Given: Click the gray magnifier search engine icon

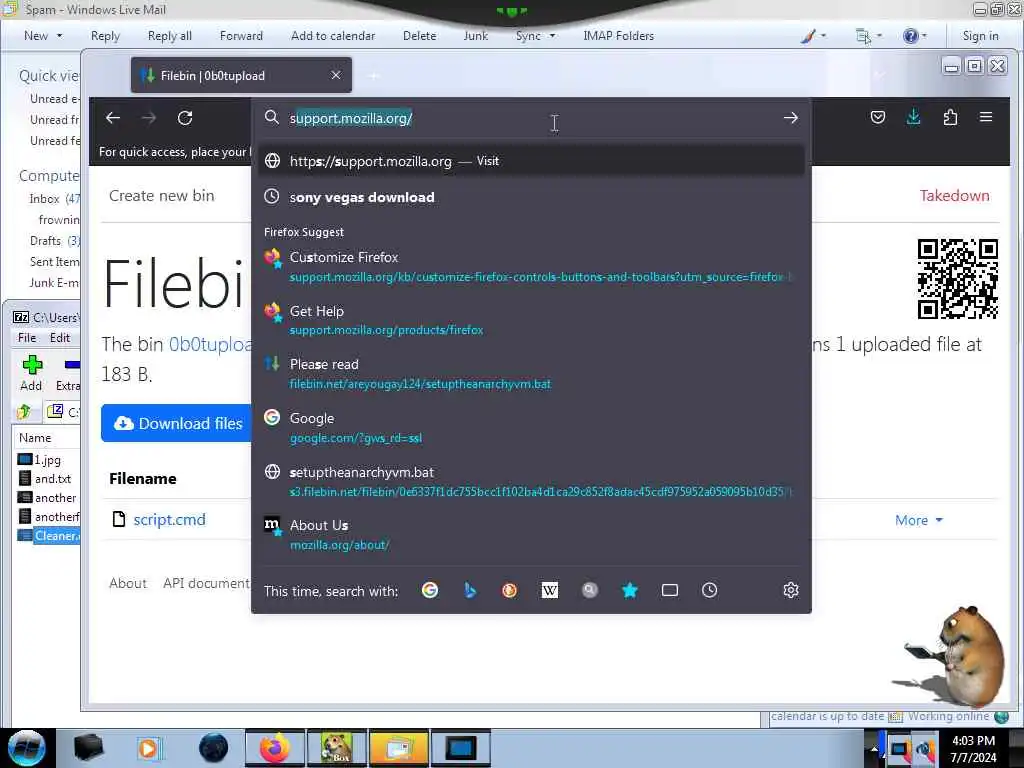Looking at the screenshot, I should [589, 590].
